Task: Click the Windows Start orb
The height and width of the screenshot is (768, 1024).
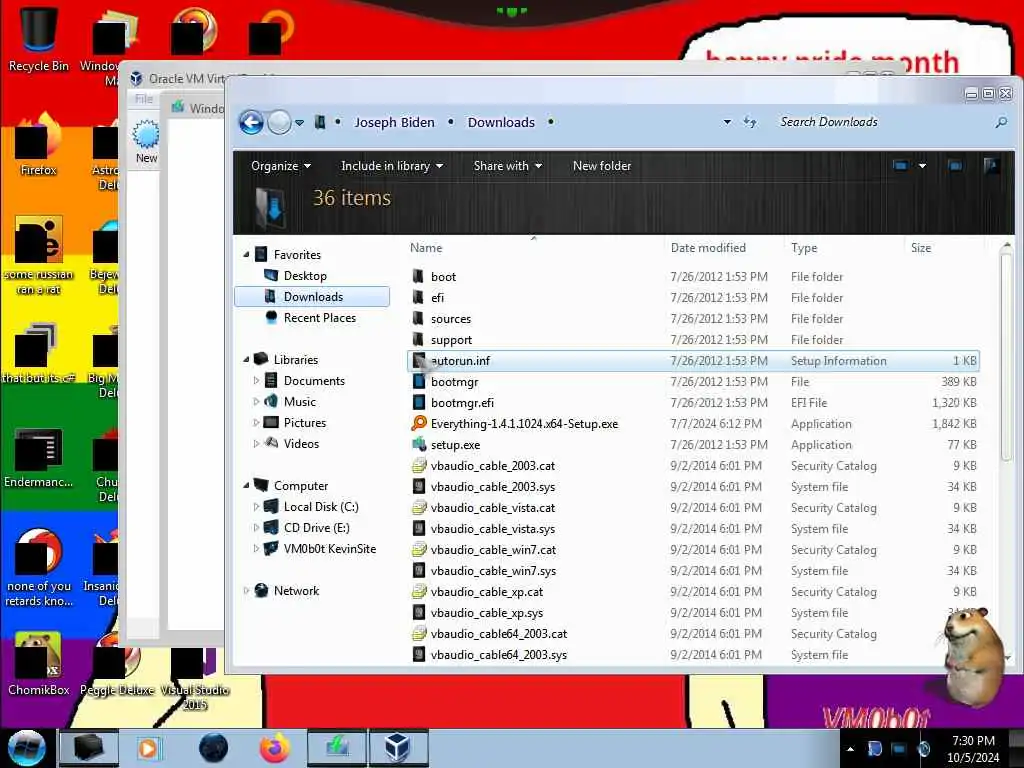Action: tap(26, 748)
